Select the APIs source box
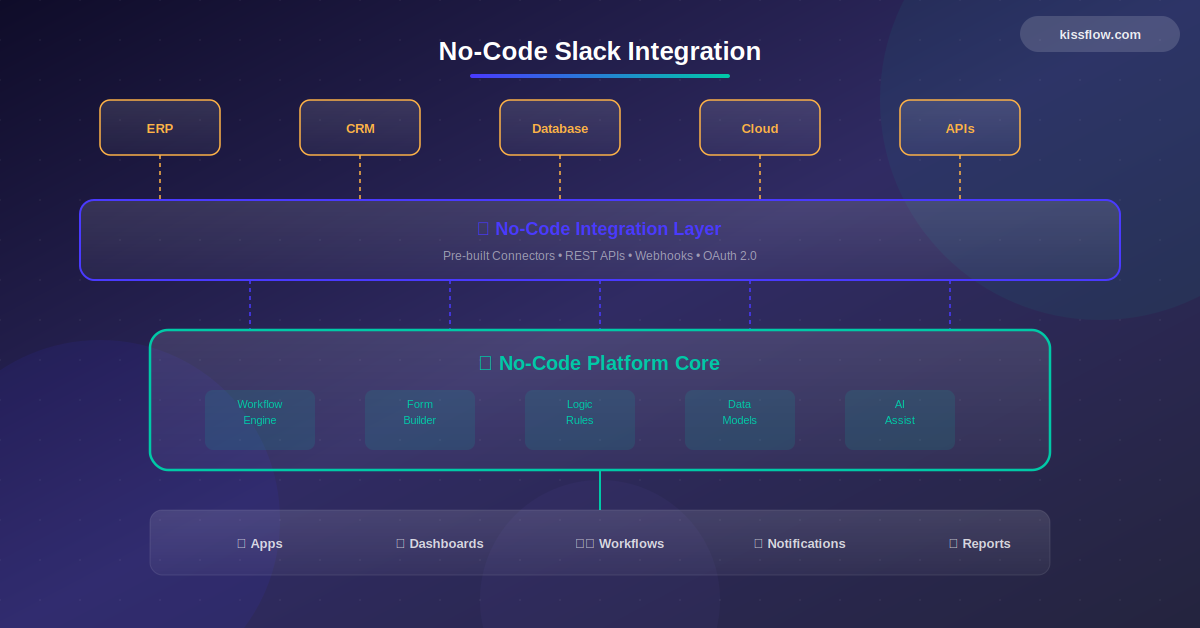The image size is (1200, 628). coord(960,128)
